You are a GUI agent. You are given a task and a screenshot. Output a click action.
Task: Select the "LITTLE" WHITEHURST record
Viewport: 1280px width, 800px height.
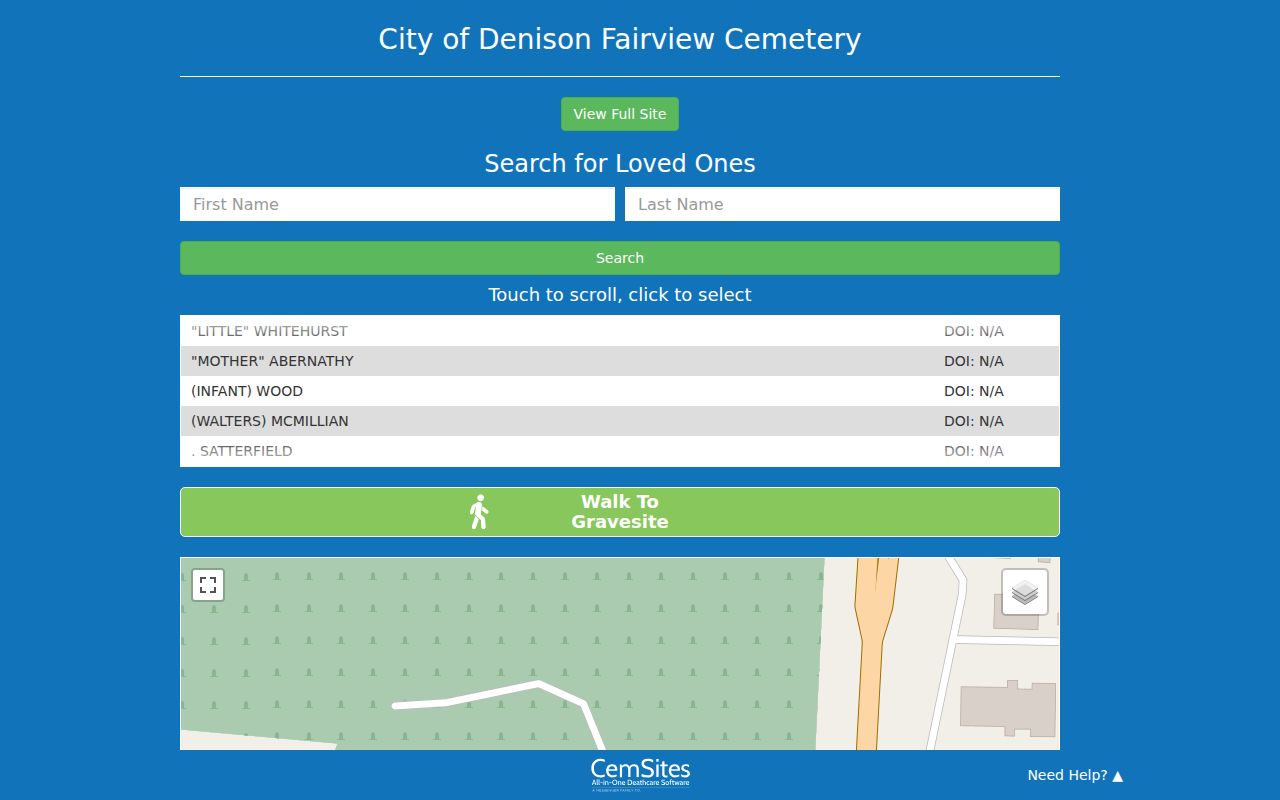pos(620,331)
